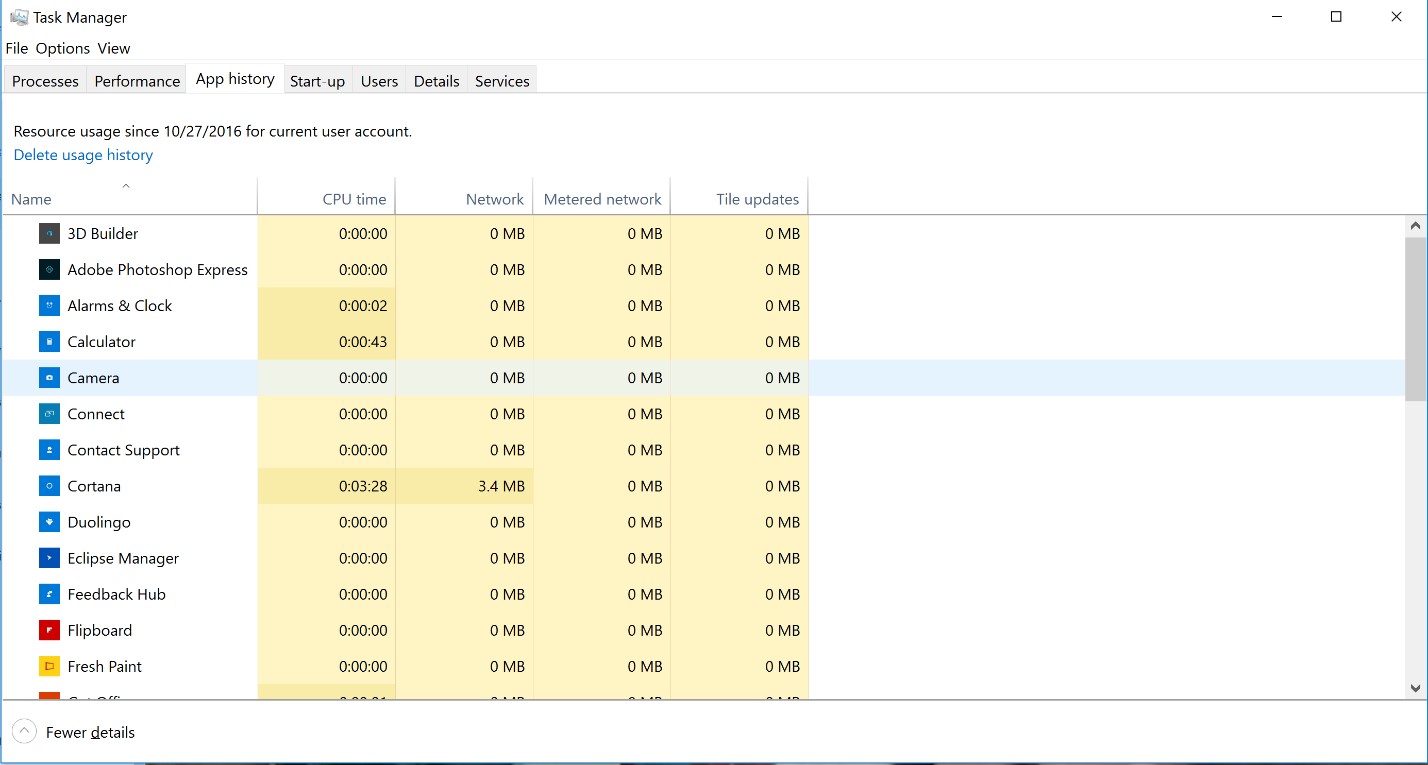Screen dimensions: 1428x765
Task: Sort by CPU time column header
Action: click(327, 196)
